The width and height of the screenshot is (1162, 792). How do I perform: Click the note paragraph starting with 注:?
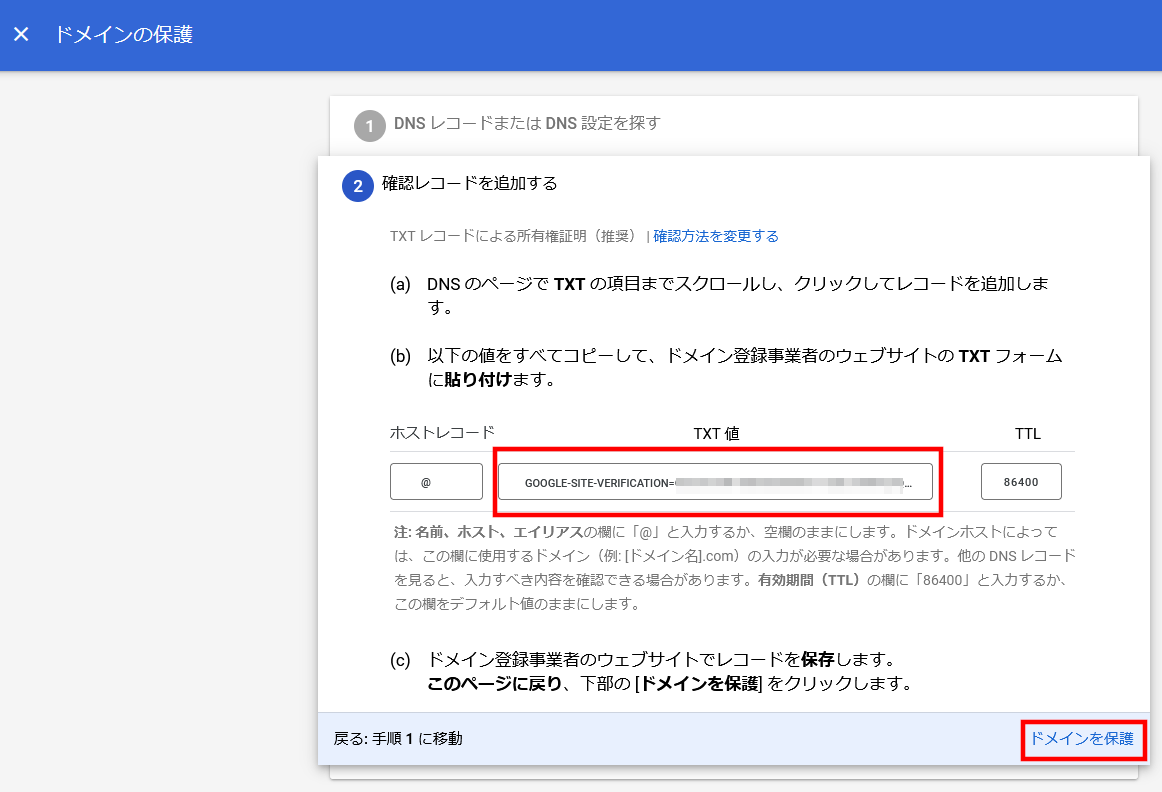[733, 567]
